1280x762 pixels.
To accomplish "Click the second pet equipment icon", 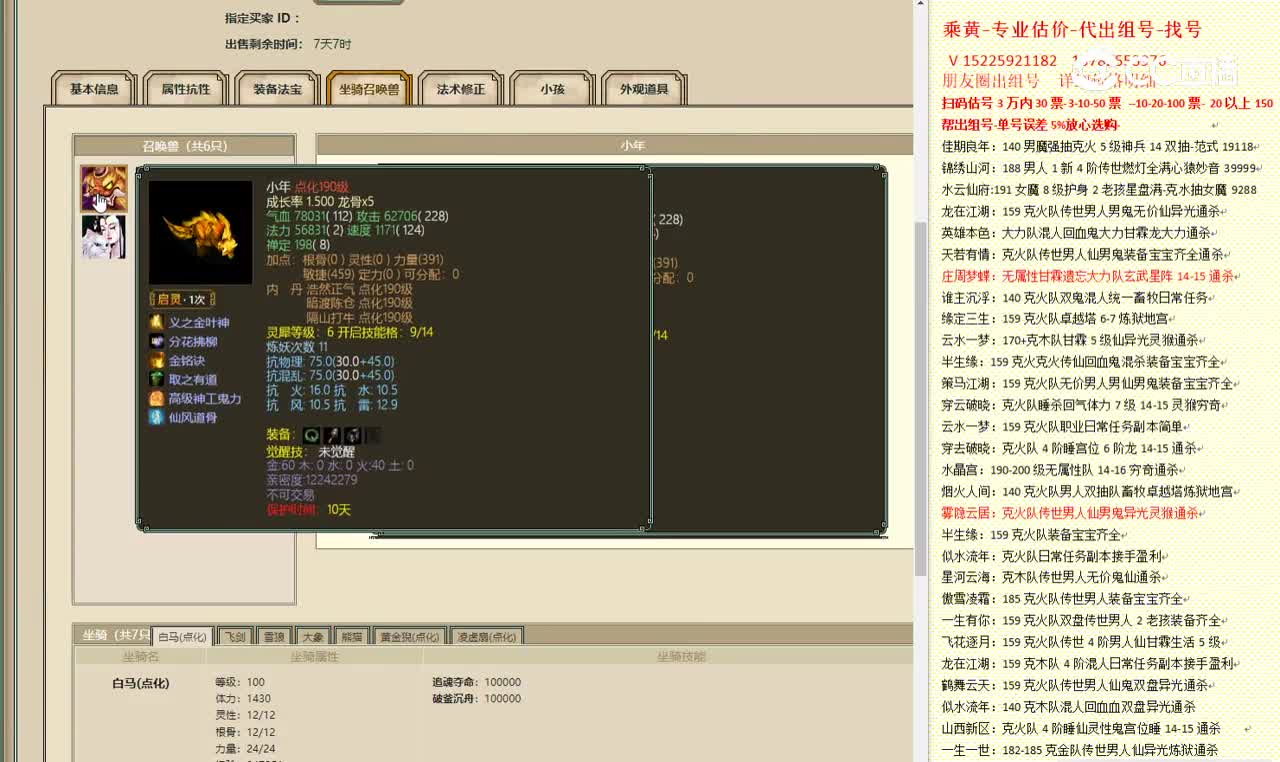I will (332, 435).
